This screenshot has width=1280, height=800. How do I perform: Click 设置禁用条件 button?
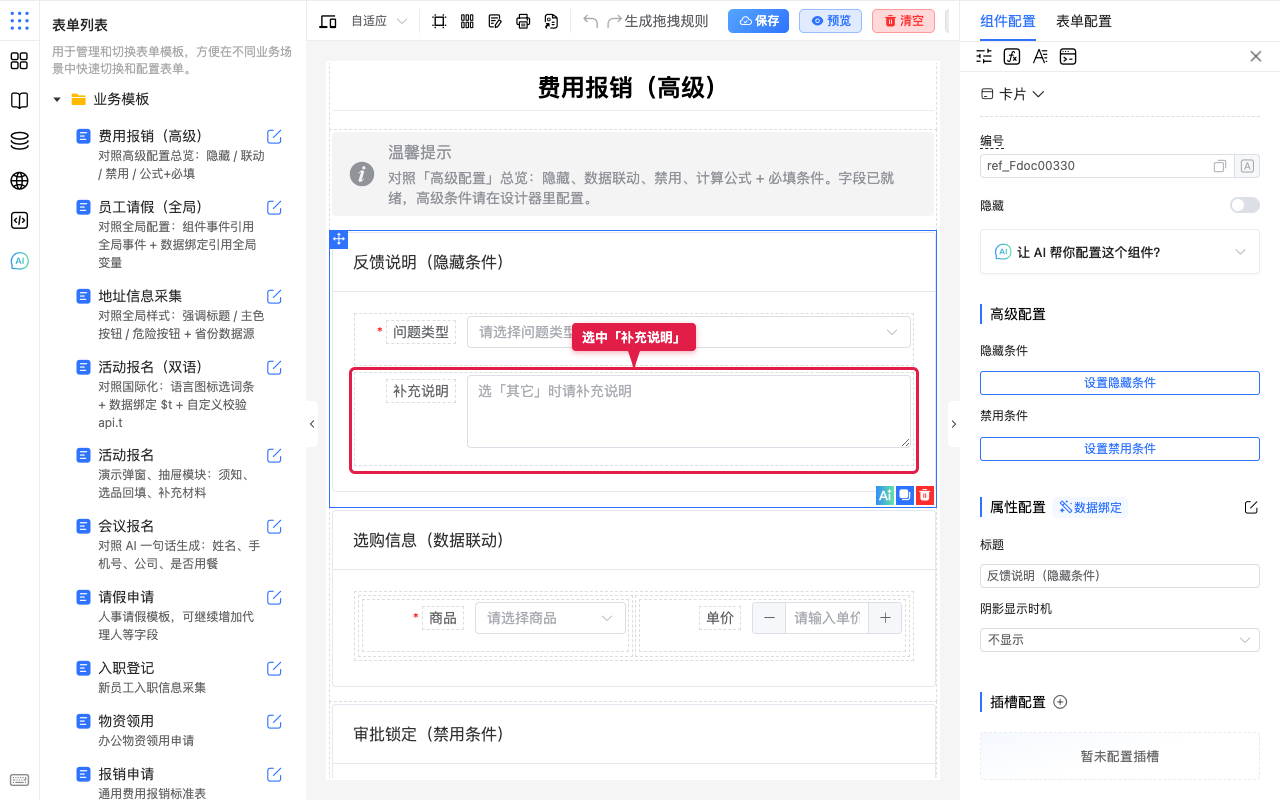pyautogui.click(x=1120, y=449)
